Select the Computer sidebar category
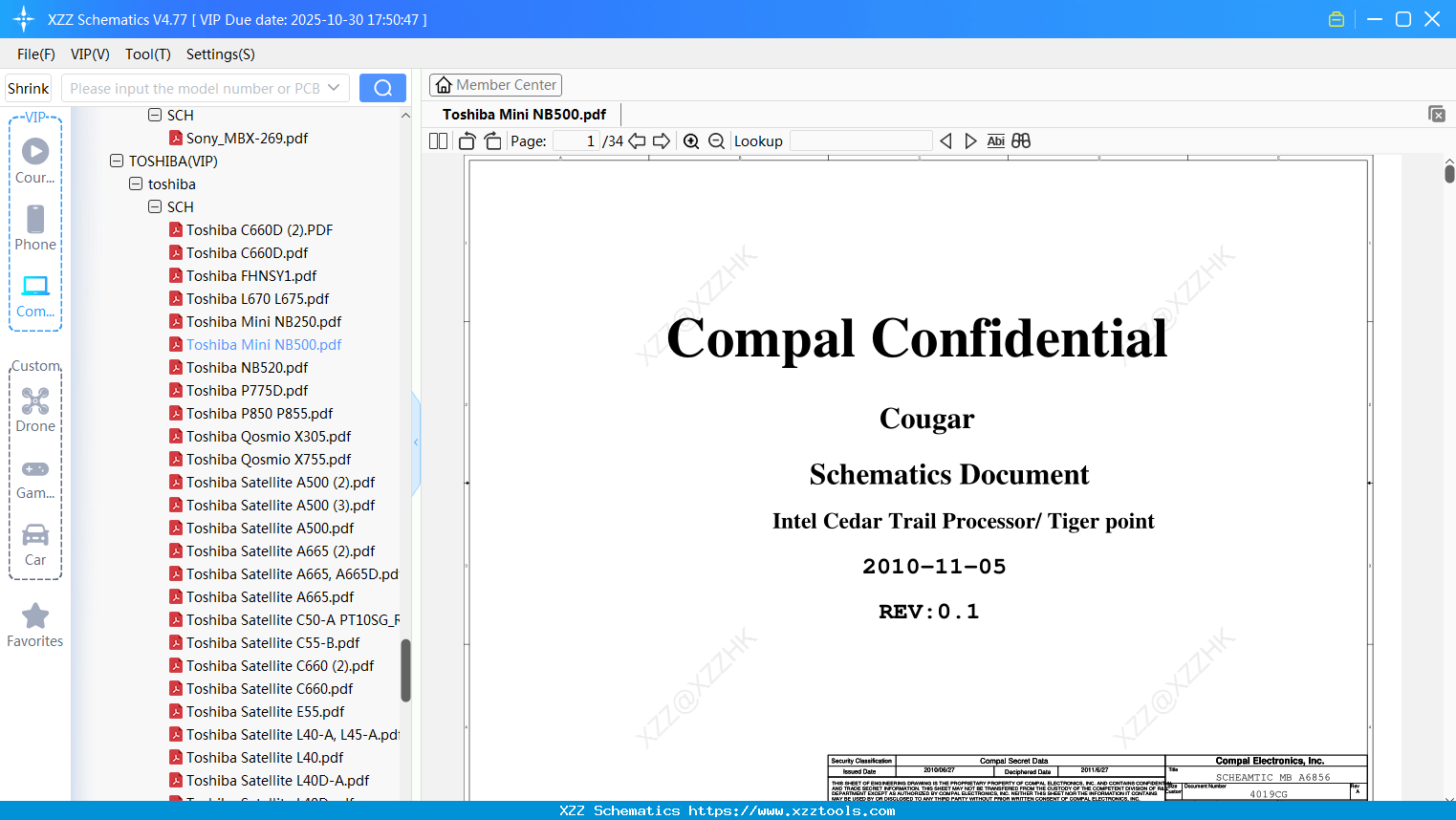The image size is (1456, 820). point(35,296)
